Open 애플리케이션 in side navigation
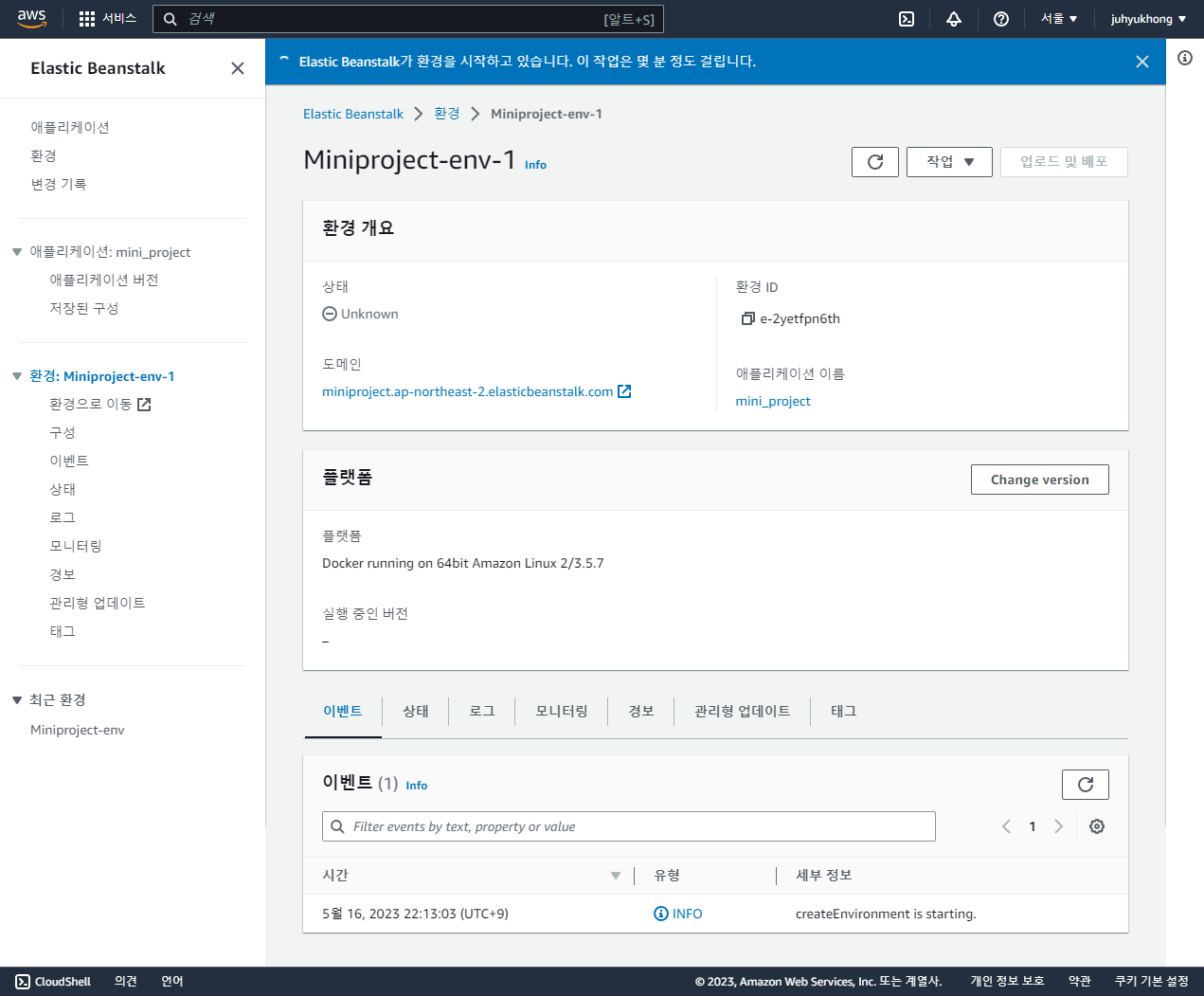Viewport: 1204px width, 996px height. (x=70, y=127)
